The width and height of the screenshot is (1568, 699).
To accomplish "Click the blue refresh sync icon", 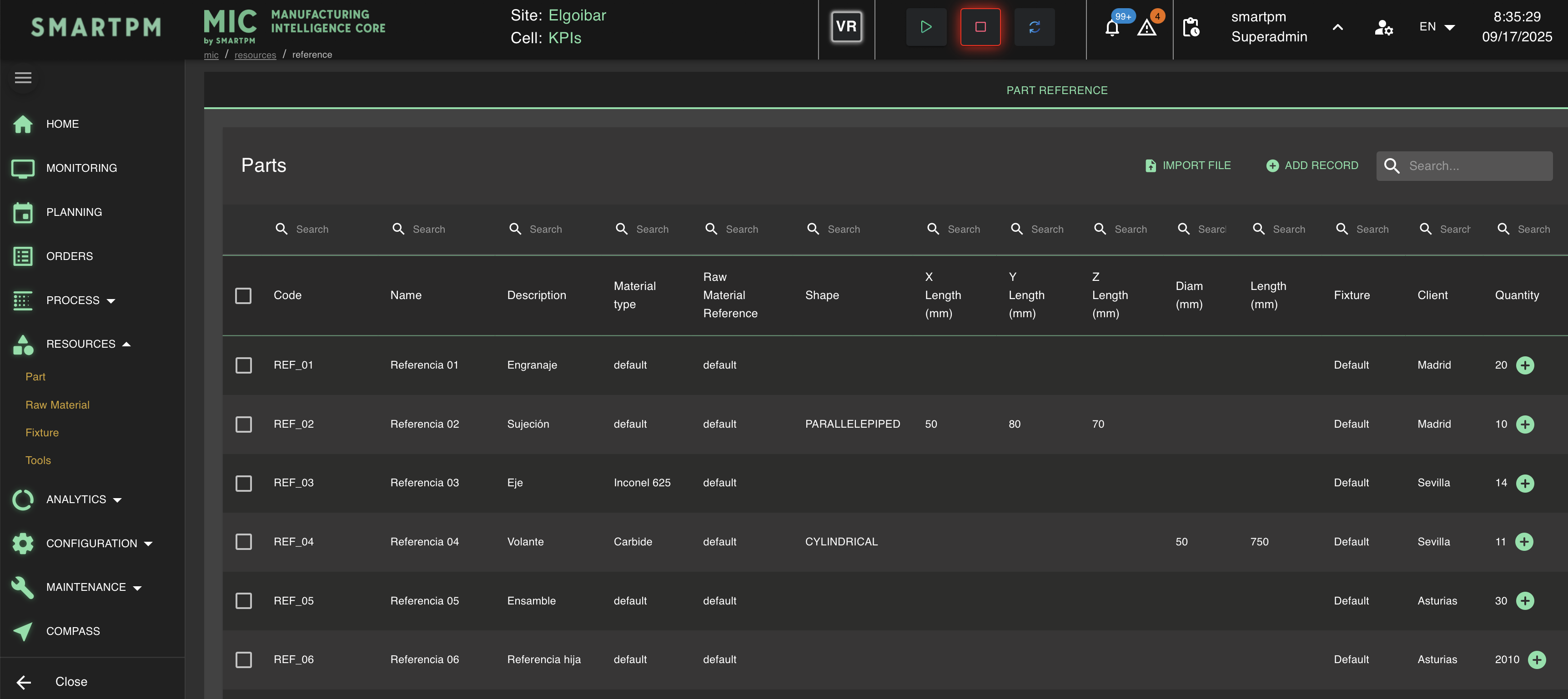I will point(1034,27).
